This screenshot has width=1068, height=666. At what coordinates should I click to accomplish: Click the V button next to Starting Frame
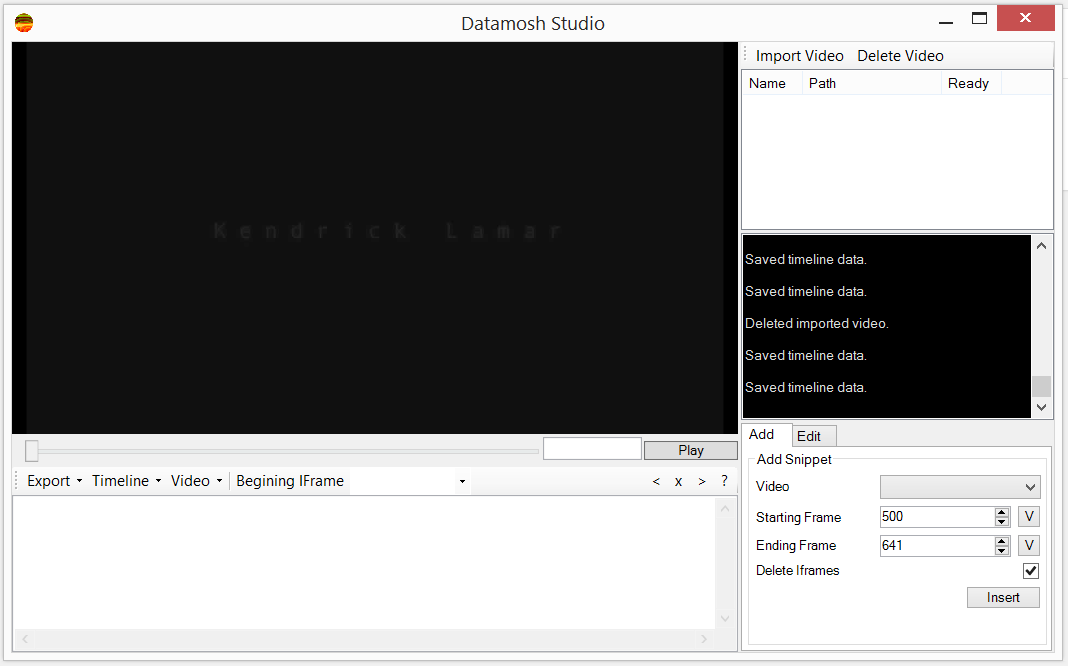tap(1029, 517)
